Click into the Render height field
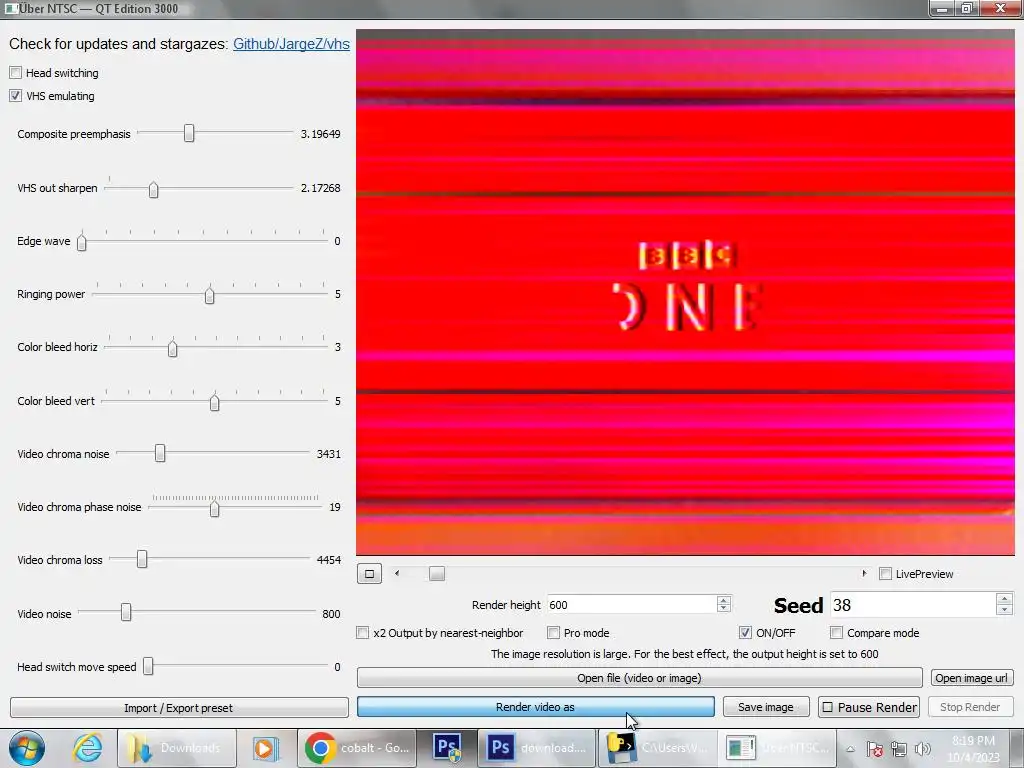This screenshot has width=1024, height=768. click(x=631, y=605)
